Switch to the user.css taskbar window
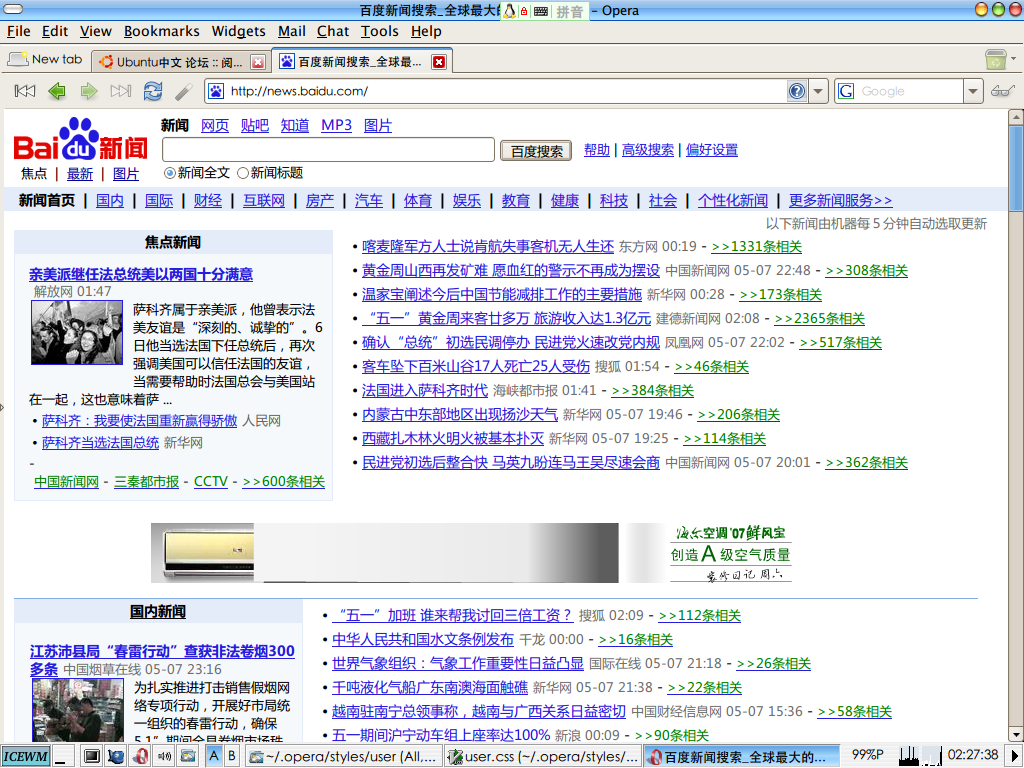The image size is (1024, 768). point(543,756)
